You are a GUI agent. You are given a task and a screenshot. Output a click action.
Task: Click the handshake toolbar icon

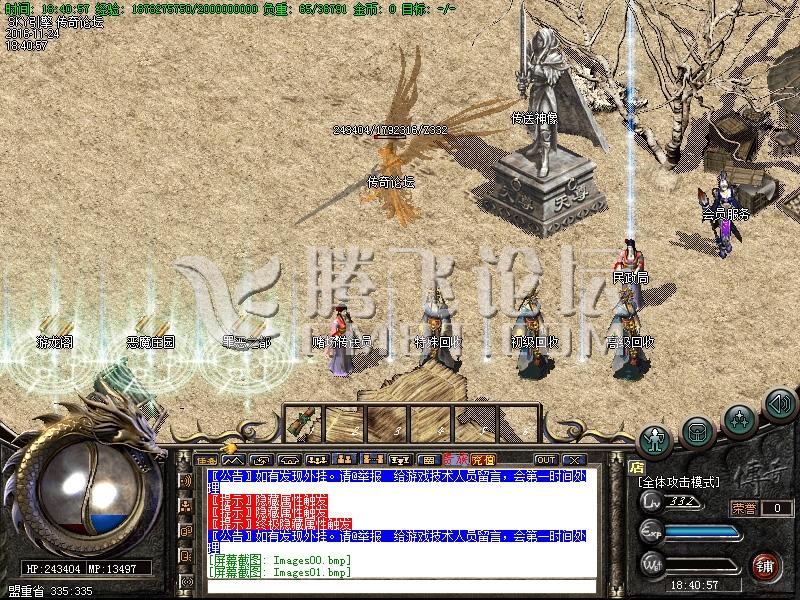(288, 460)
